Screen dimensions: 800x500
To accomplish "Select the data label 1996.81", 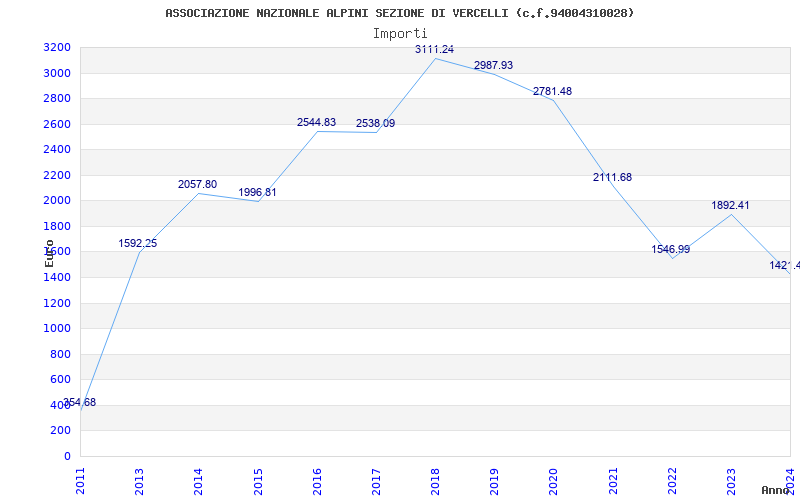I will pyautogui.click(x=257, y=192).
